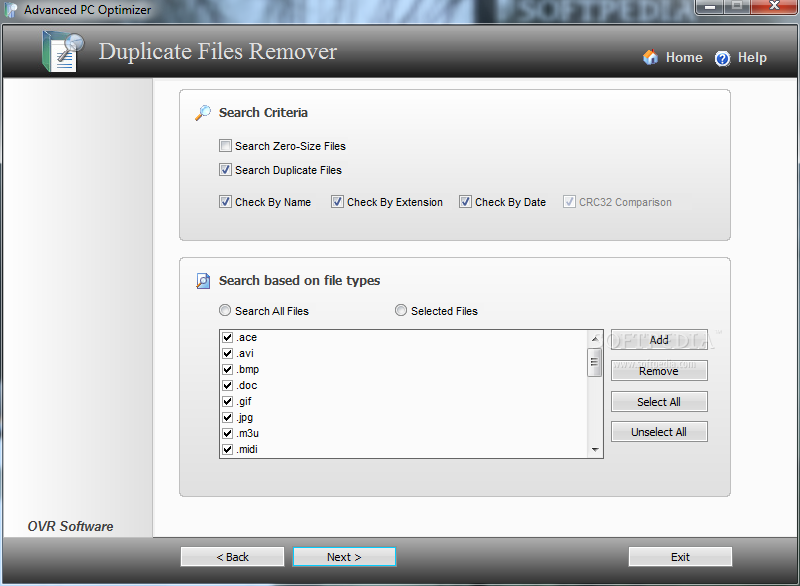
Task: Choose the Selected Files radio option
Action: [x=401, y=310]
